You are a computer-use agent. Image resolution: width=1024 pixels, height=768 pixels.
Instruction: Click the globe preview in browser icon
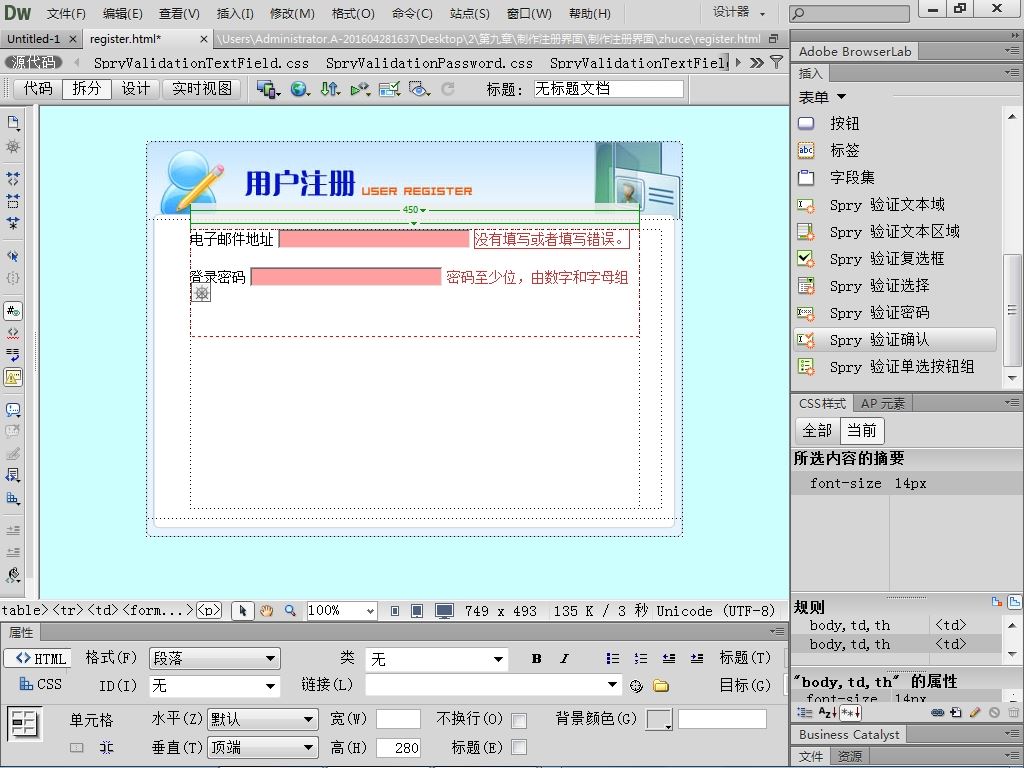click(300, 89)
